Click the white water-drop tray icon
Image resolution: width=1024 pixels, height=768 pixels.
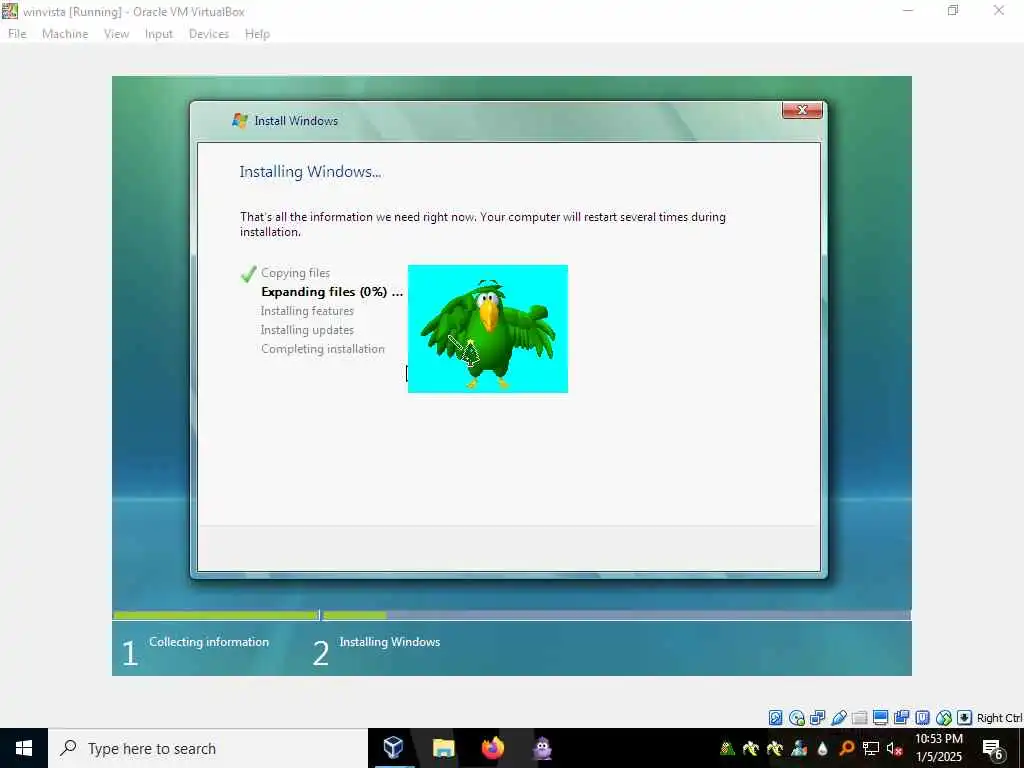click(x=823, y=748)
